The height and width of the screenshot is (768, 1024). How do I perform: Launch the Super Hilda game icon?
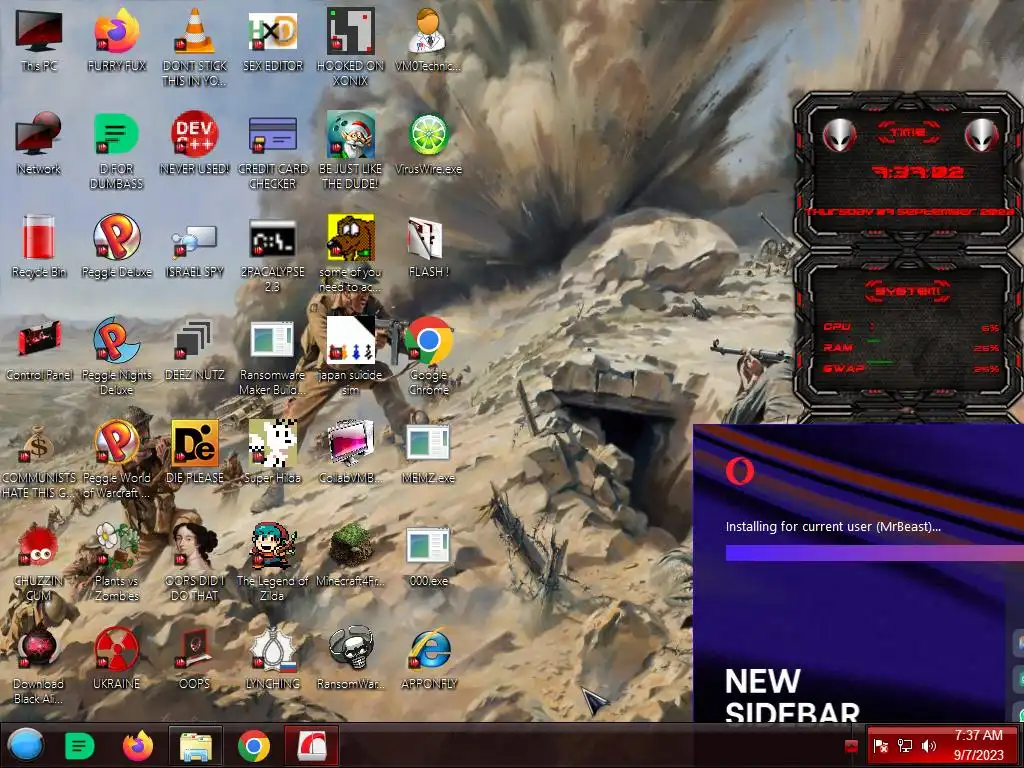click(x=272, y=453)
